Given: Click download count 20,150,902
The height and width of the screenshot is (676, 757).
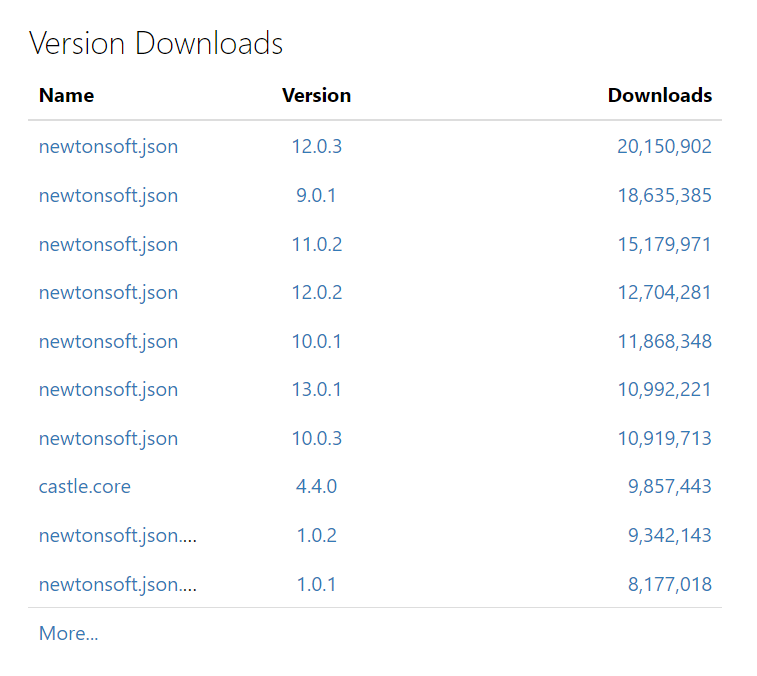Looking at the screenshot, I should pyautogui.click(x=664, y=147).
